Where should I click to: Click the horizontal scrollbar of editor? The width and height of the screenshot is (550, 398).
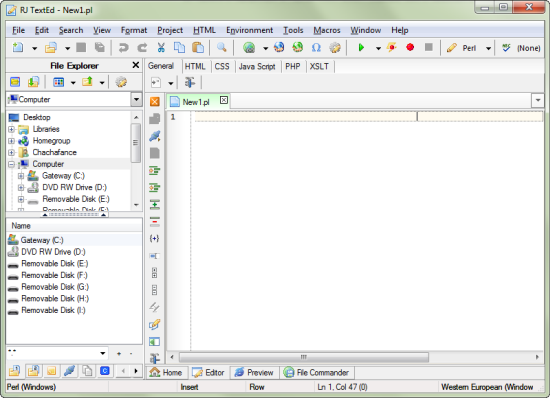[x=303, y=357]
